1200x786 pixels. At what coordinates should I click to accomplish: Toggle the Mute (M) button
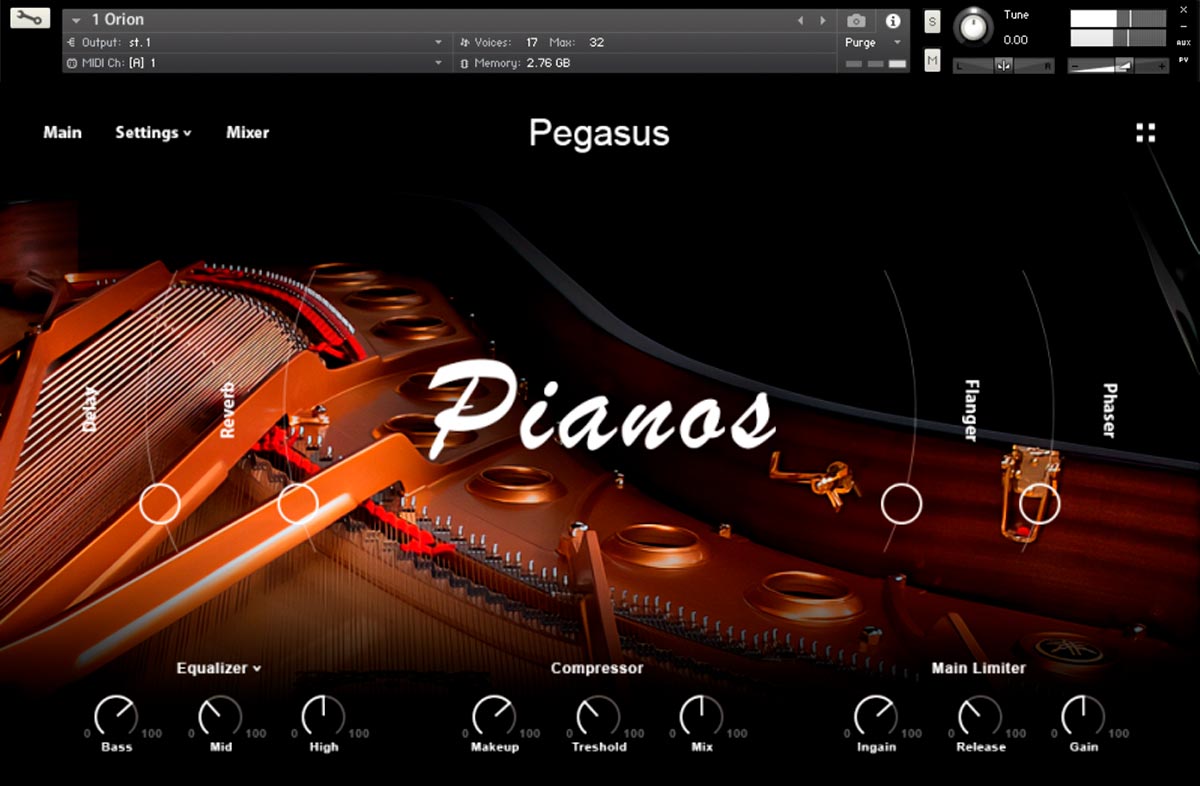tap(932, 60)
